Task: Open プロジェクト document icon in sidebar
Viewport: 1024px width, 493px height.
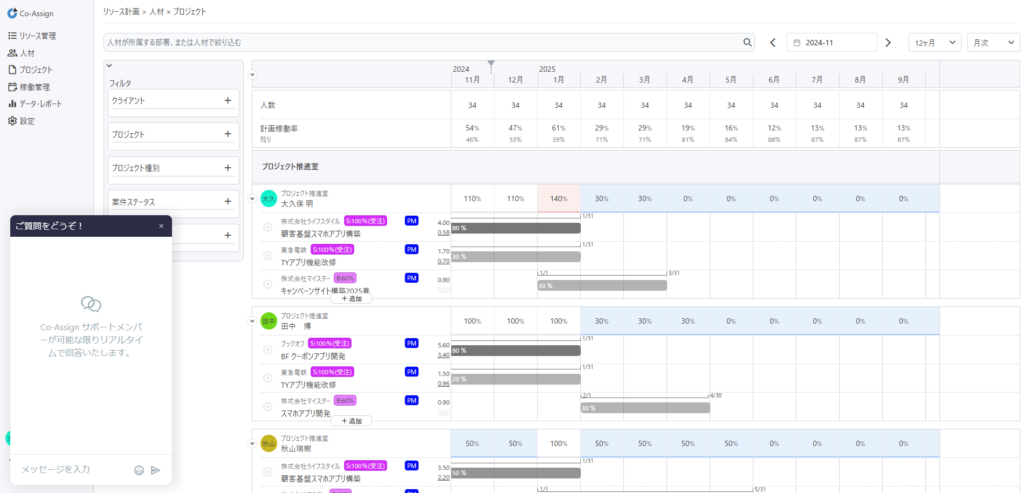Action: point(12,69)
